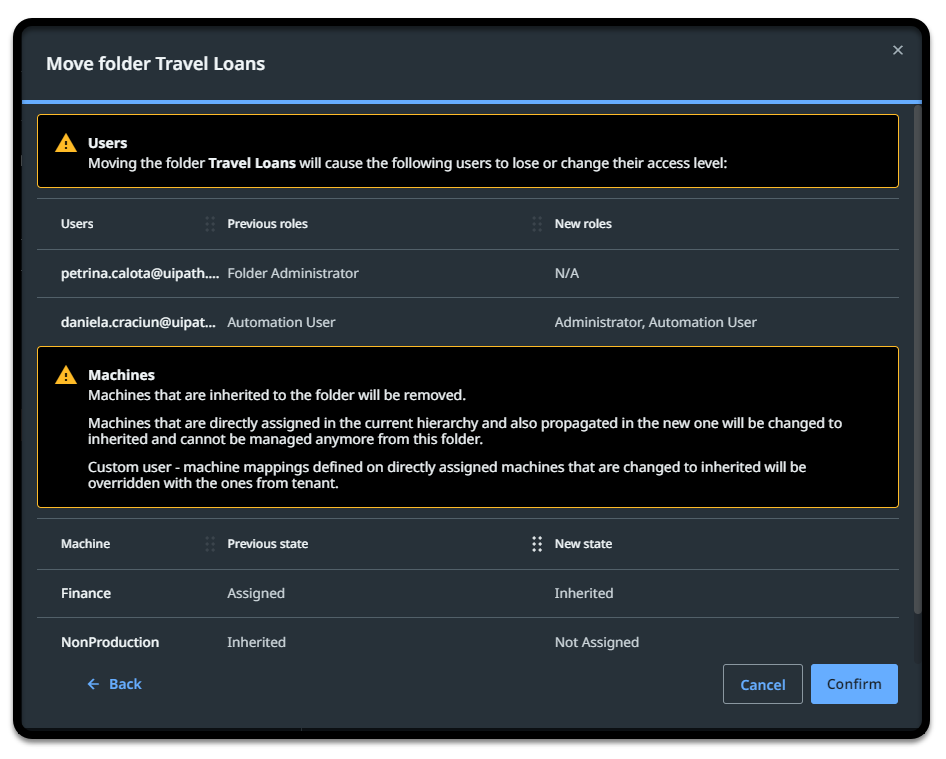Click the warning icon in Machines alert

point(66,375)
